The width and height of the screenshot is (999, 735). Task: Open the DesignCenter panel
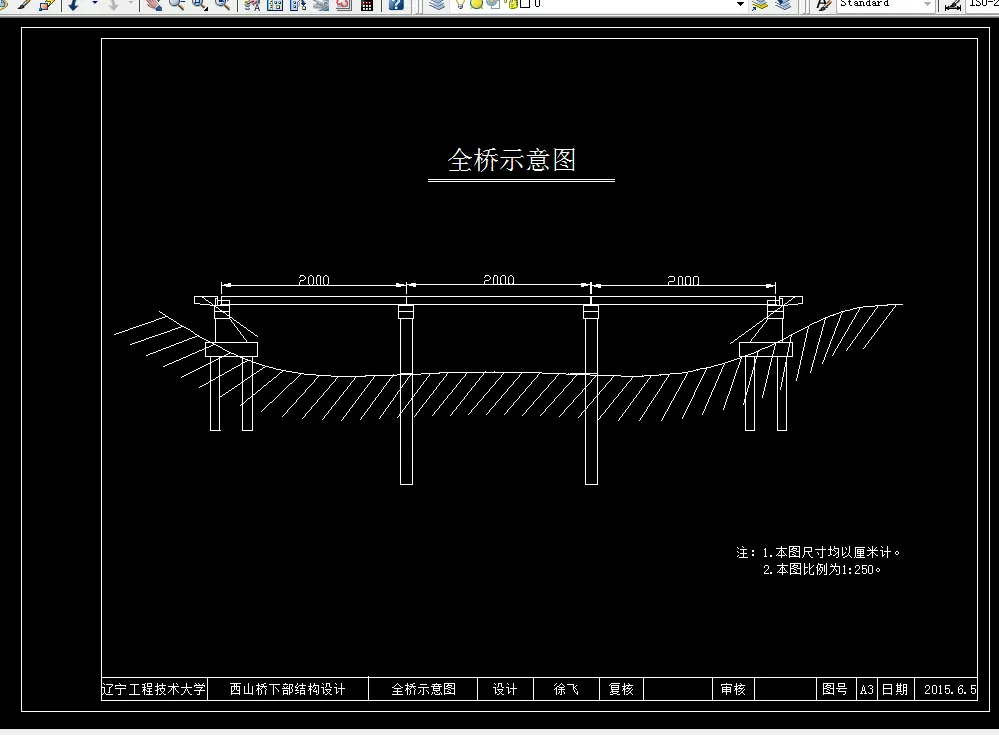click(x=275, y=4)
